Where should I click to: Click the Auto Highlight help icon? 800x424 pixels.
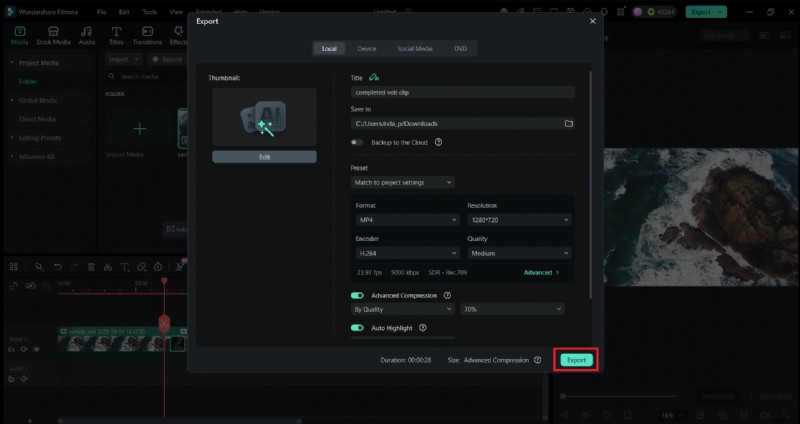(x=423, y=327)
